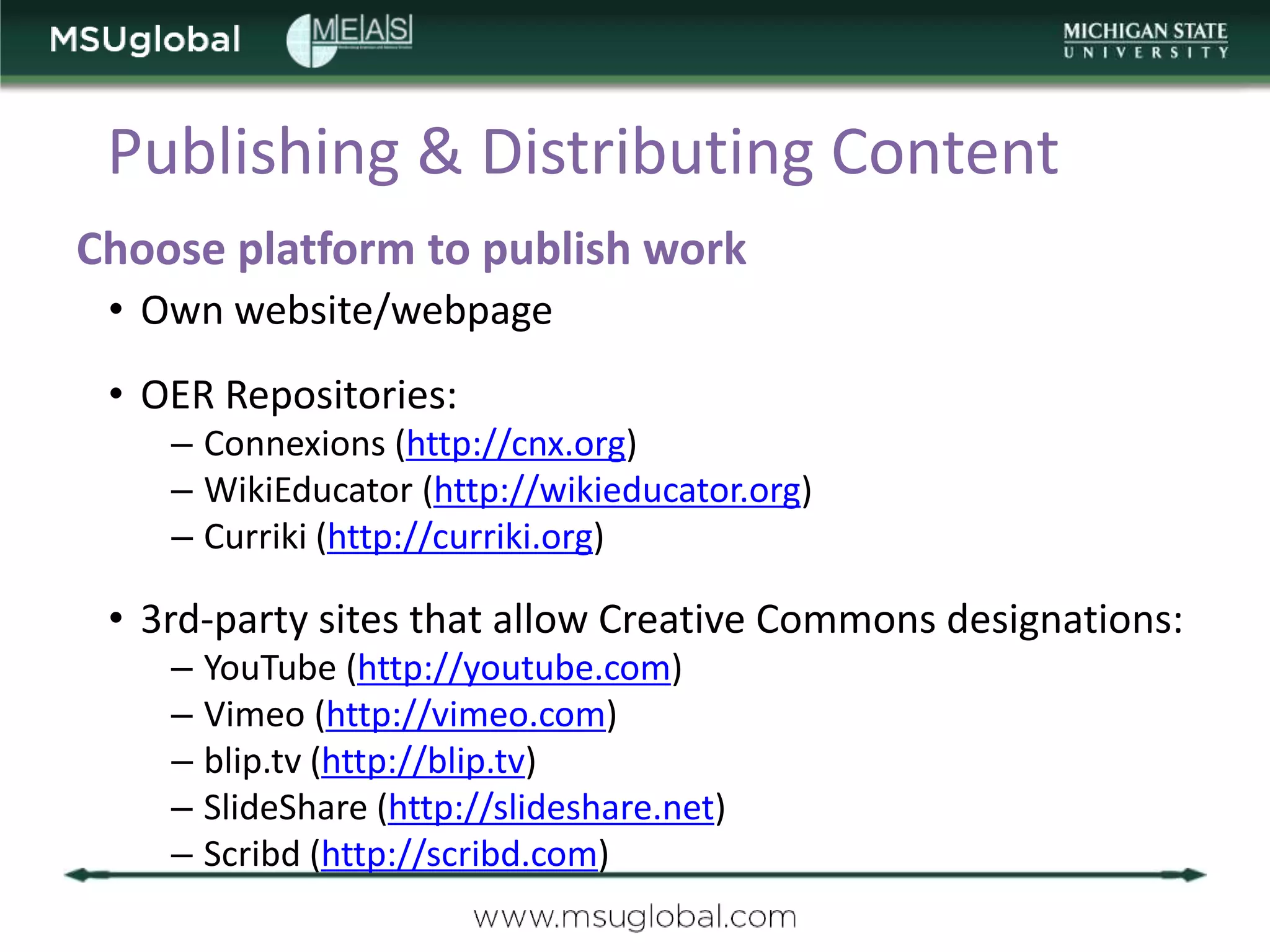Click the '3rd-party sites that allow Creative Commons designations:' bullet

(662, 619)
